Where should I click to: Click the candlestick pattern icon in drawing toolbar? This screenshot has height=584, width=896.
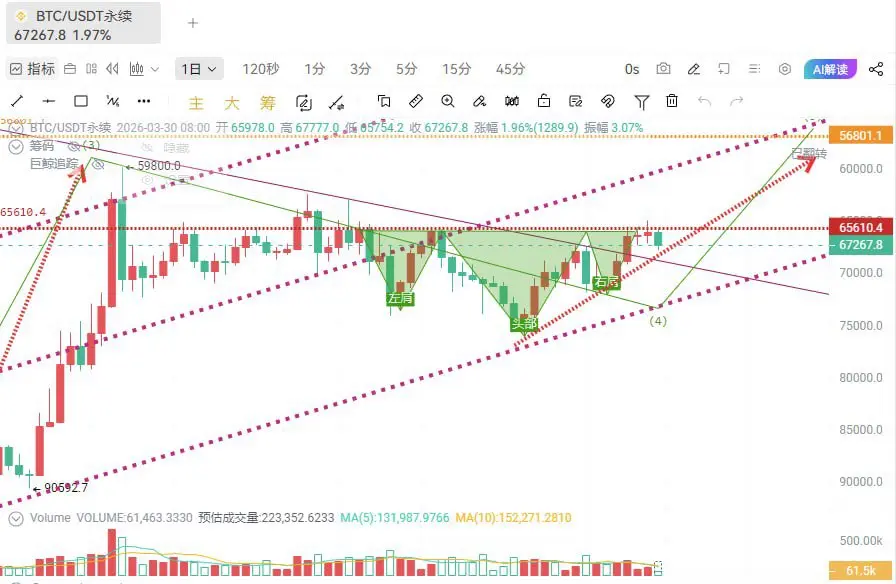(x=512, y=101)
